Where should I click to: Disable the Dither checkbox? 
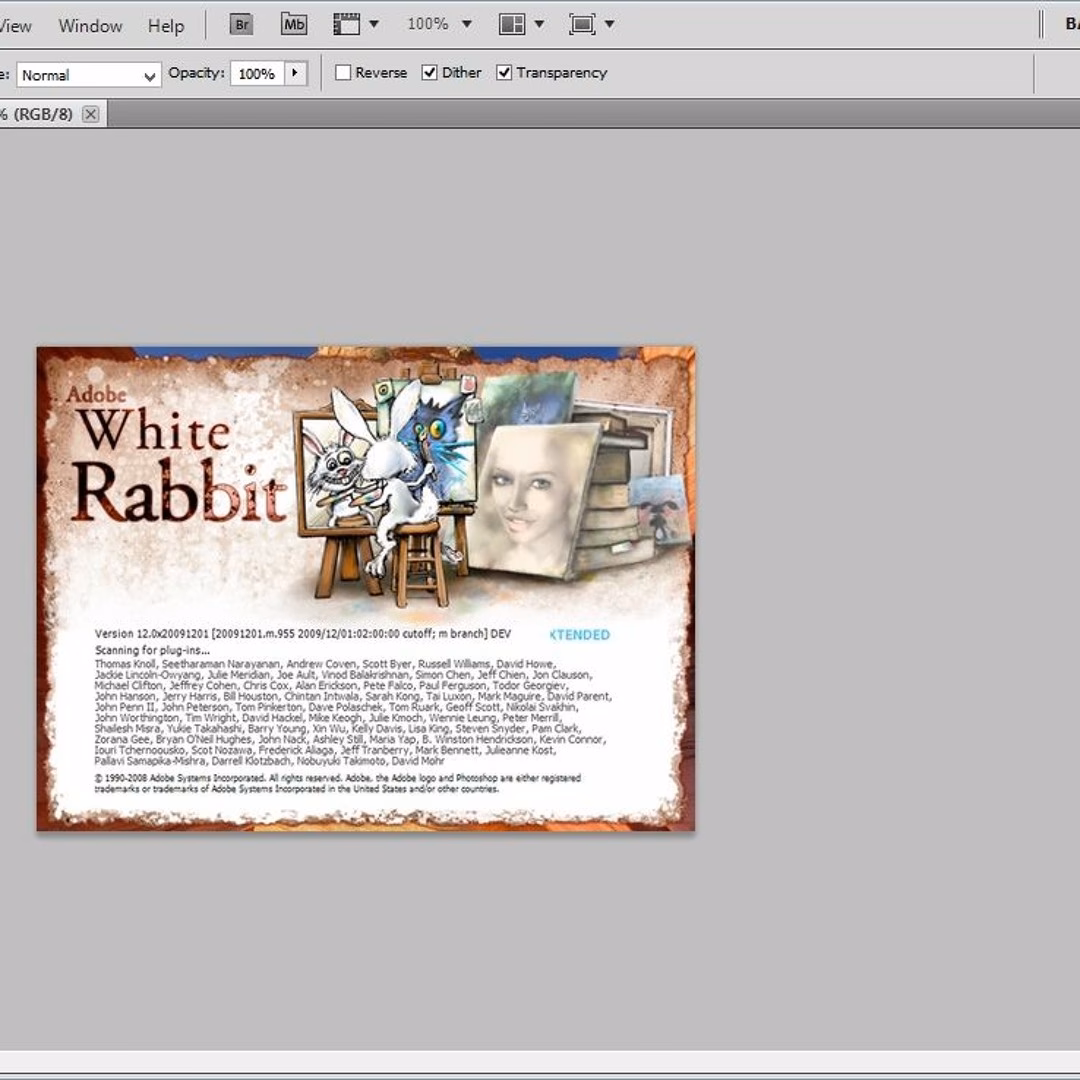(429, 72)
